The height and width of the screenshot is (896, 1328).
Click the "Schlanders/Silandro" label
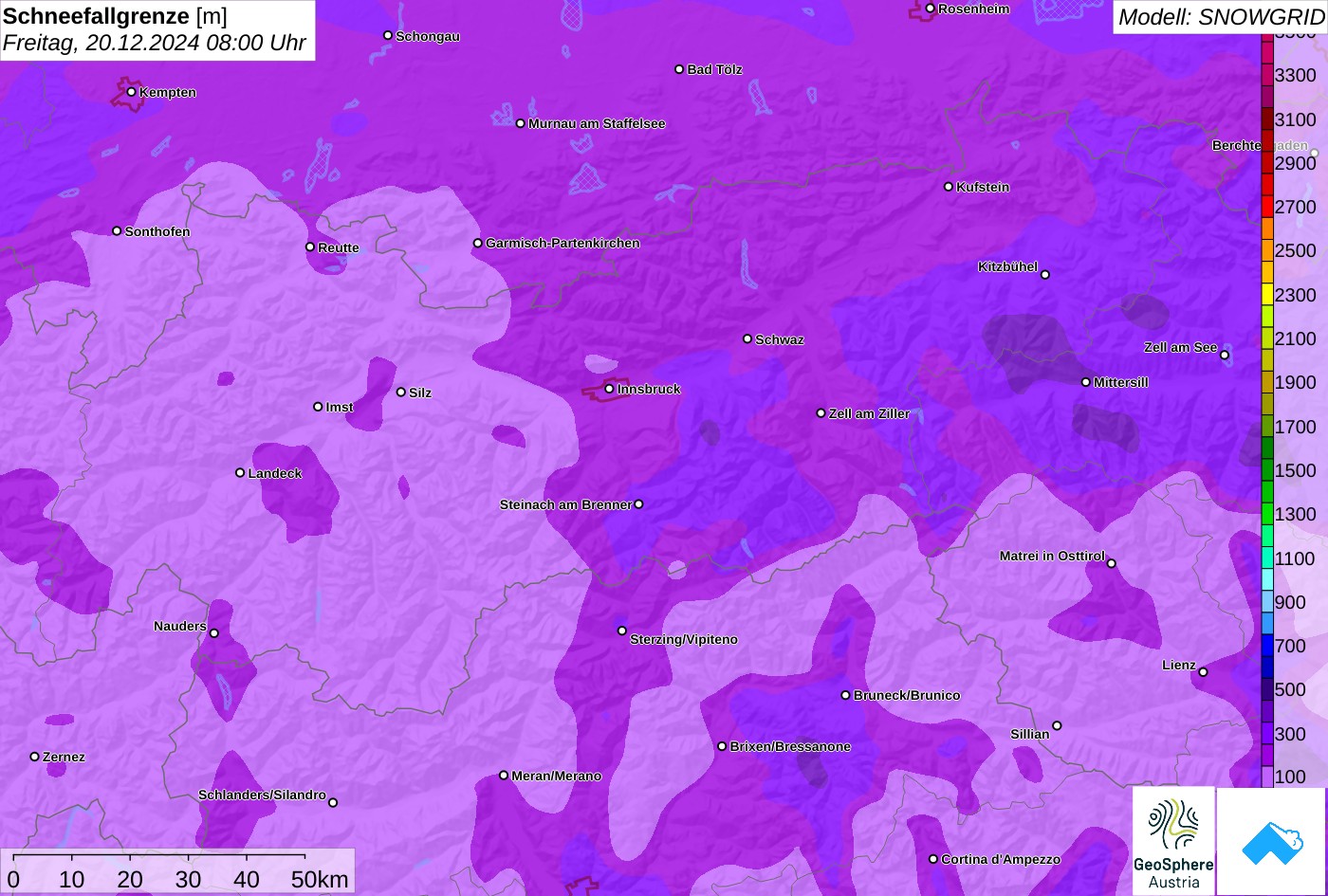pos(262,795)
